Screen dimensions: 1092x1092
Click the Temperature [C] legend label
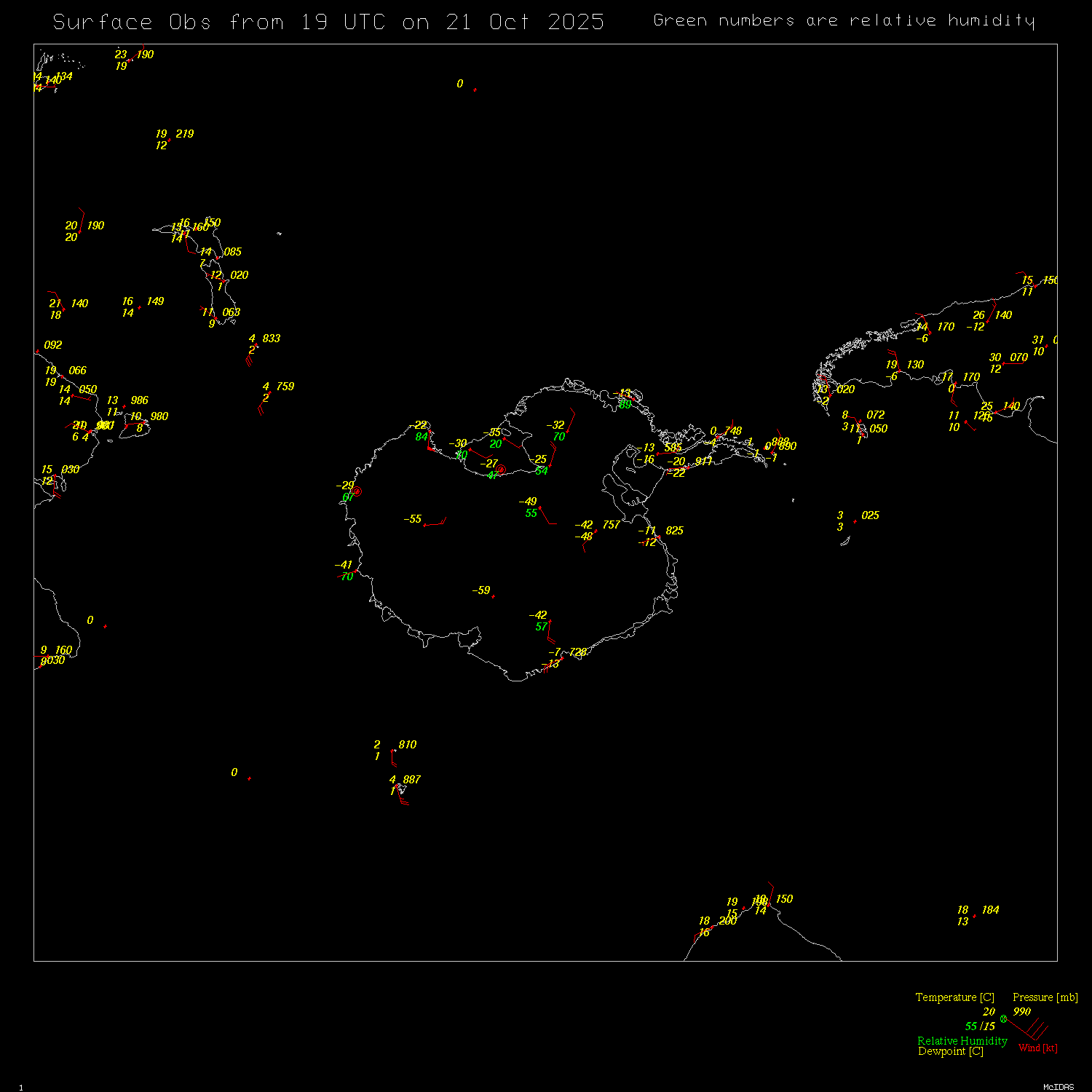coord(954,997)
